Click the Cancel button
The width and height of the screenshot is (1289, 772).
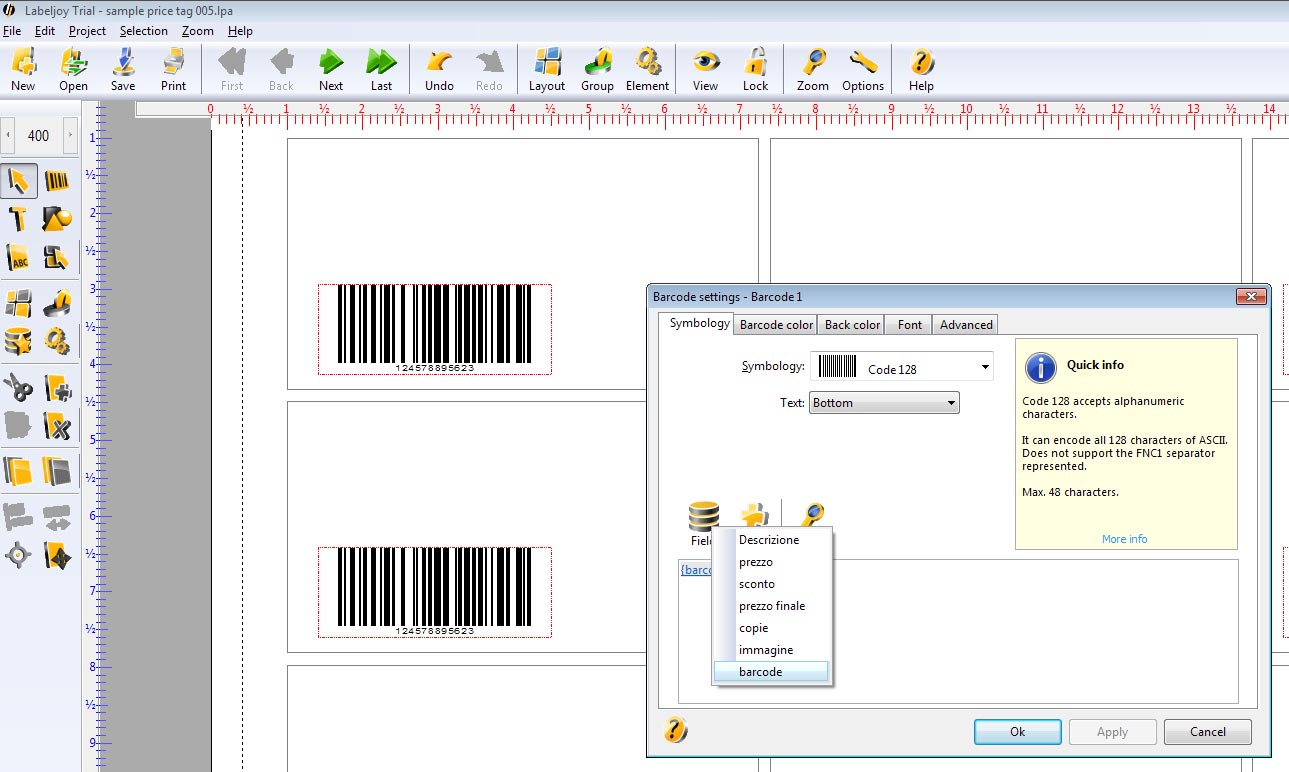[x=1208, y=732]
